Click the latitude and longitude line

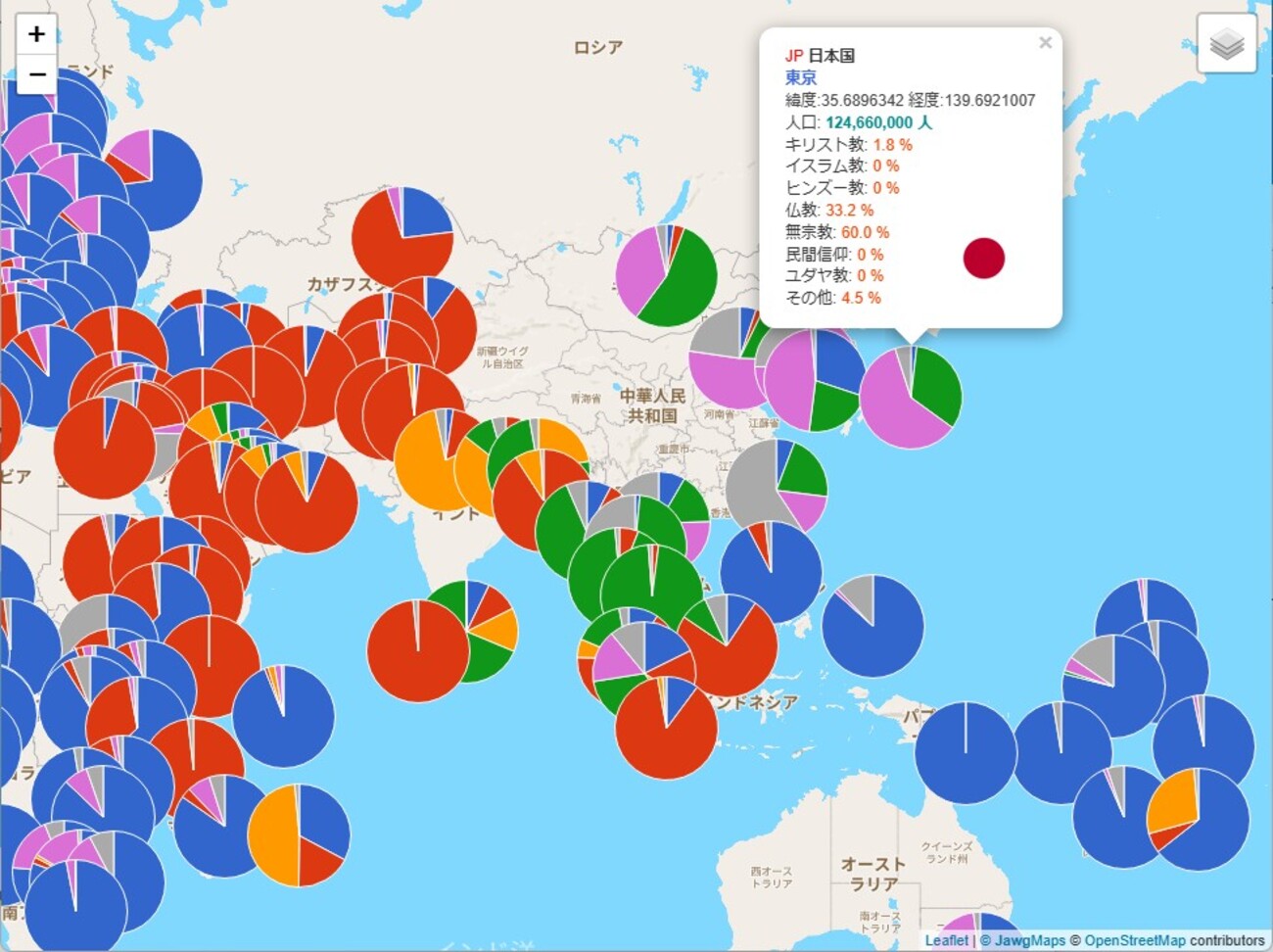point(911,100)
